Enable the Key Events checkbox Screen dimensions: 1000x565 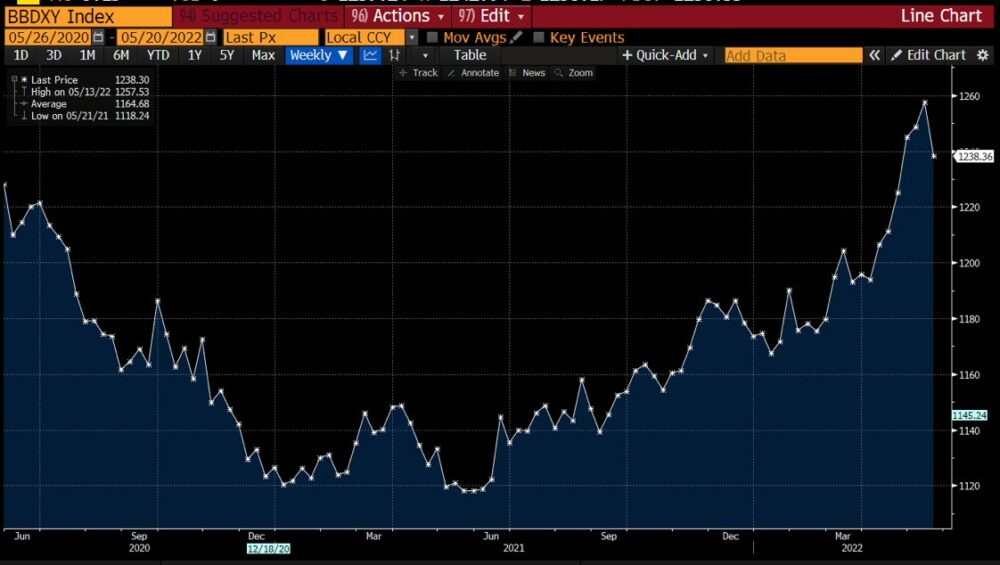point(540,37)
